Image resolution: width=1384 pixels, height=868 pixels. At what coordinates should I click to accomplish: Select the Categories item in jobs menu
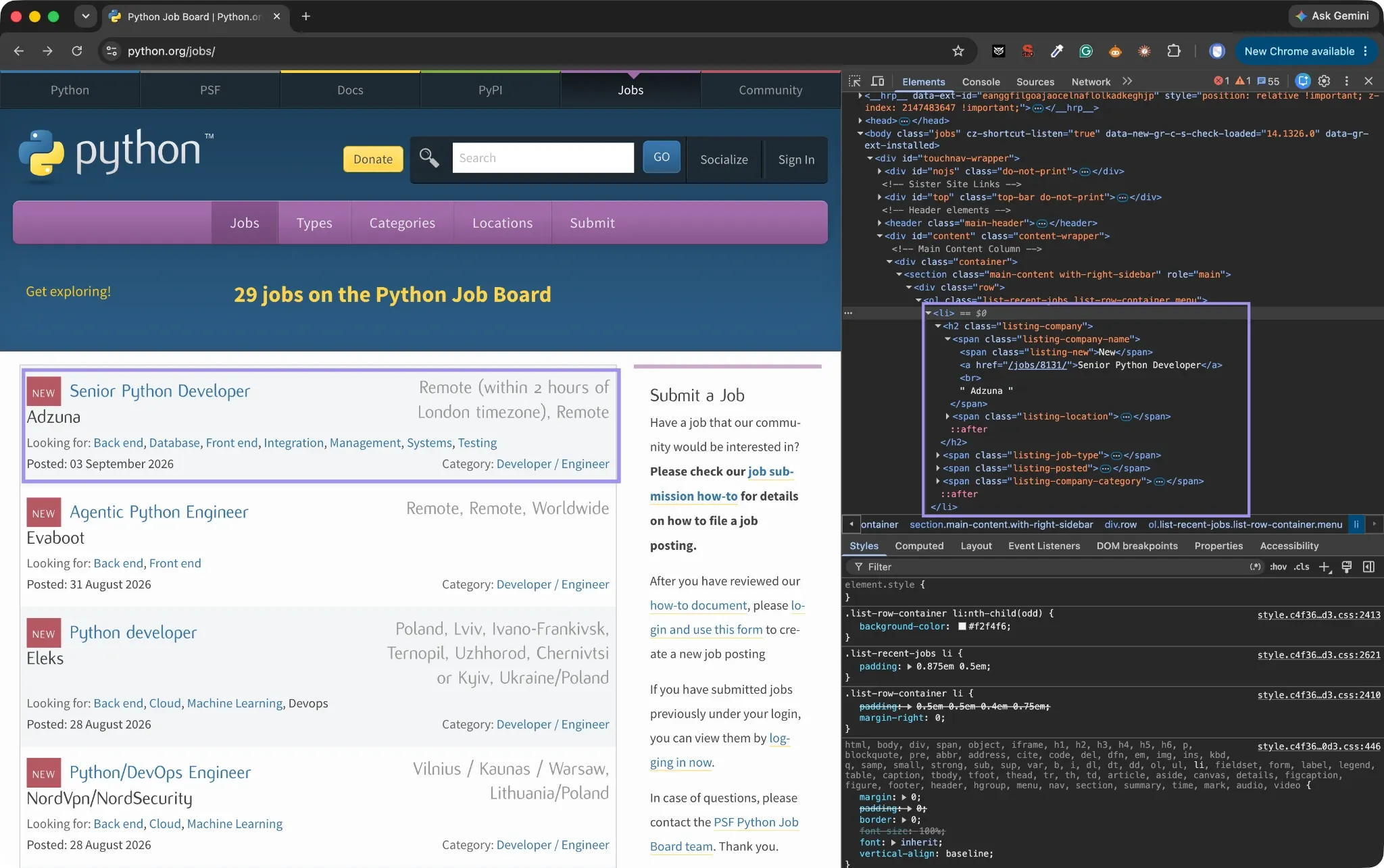(x=402, y=223)
